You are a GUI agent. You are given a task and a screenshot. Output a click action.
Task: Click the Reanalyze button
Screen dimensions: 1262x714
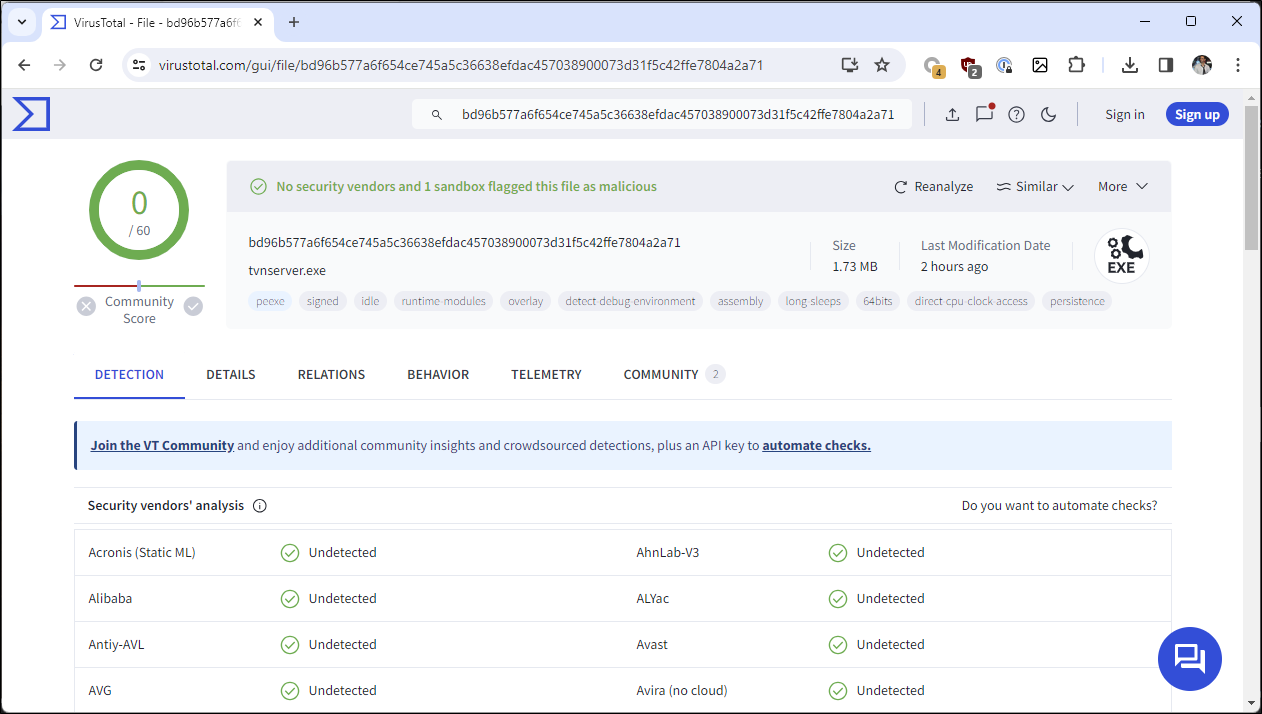coord(933,187)
